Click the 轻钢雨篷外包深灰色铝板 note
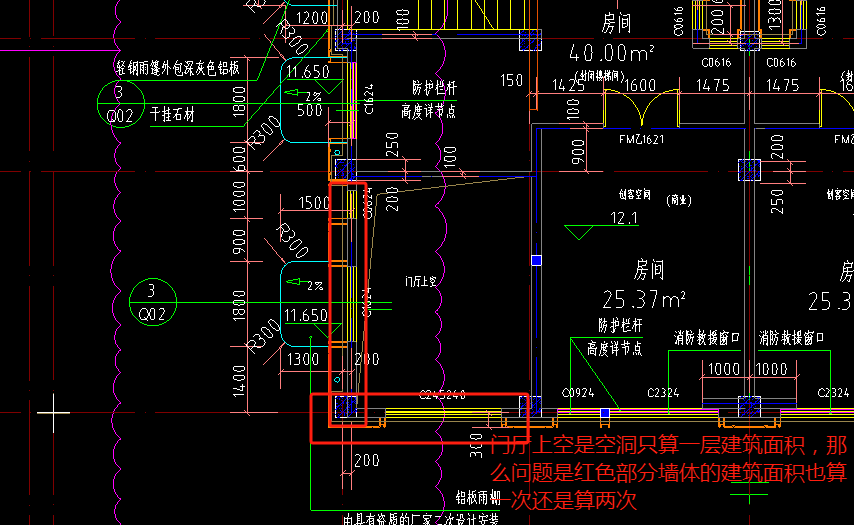Viewport: 854px width, 525px height. pyautogui.click(x=177, y=68)
